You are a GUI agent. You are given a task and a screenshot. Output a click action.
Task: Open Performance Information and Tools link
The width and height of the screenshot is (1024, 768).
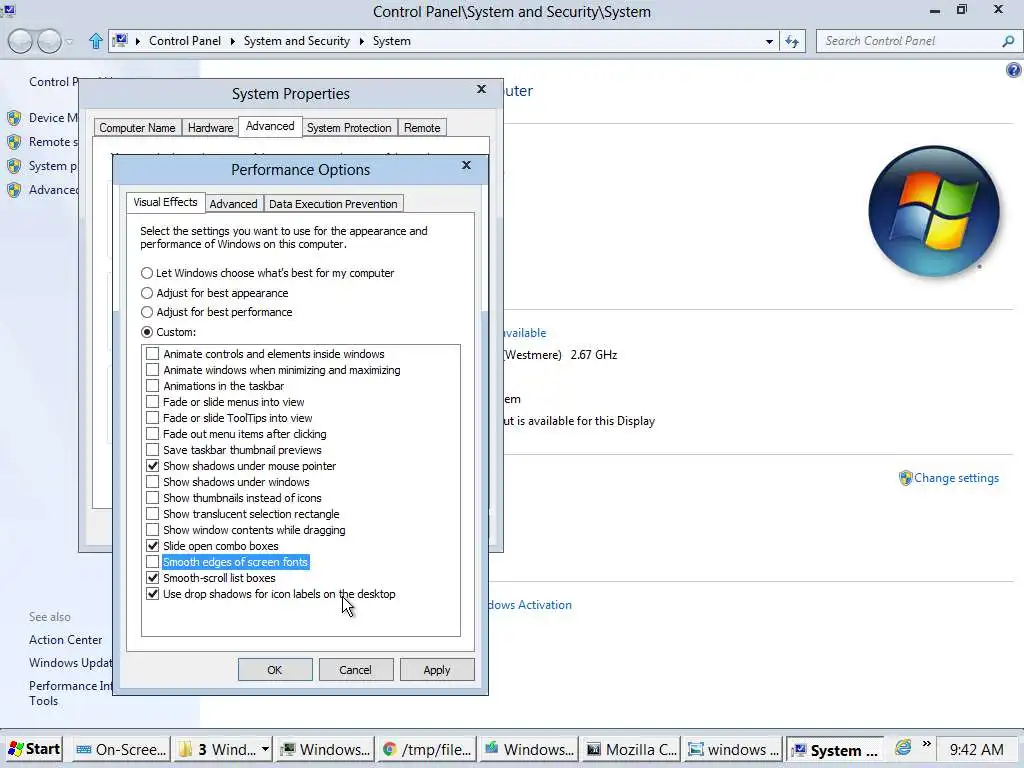tap(71, 693)
